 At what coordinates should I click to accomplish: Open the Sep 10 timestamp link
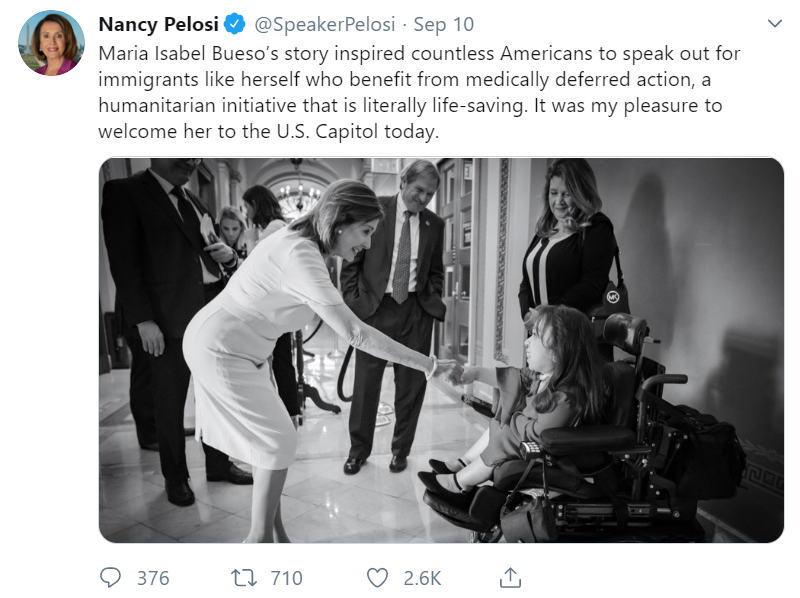click(444, 23)
